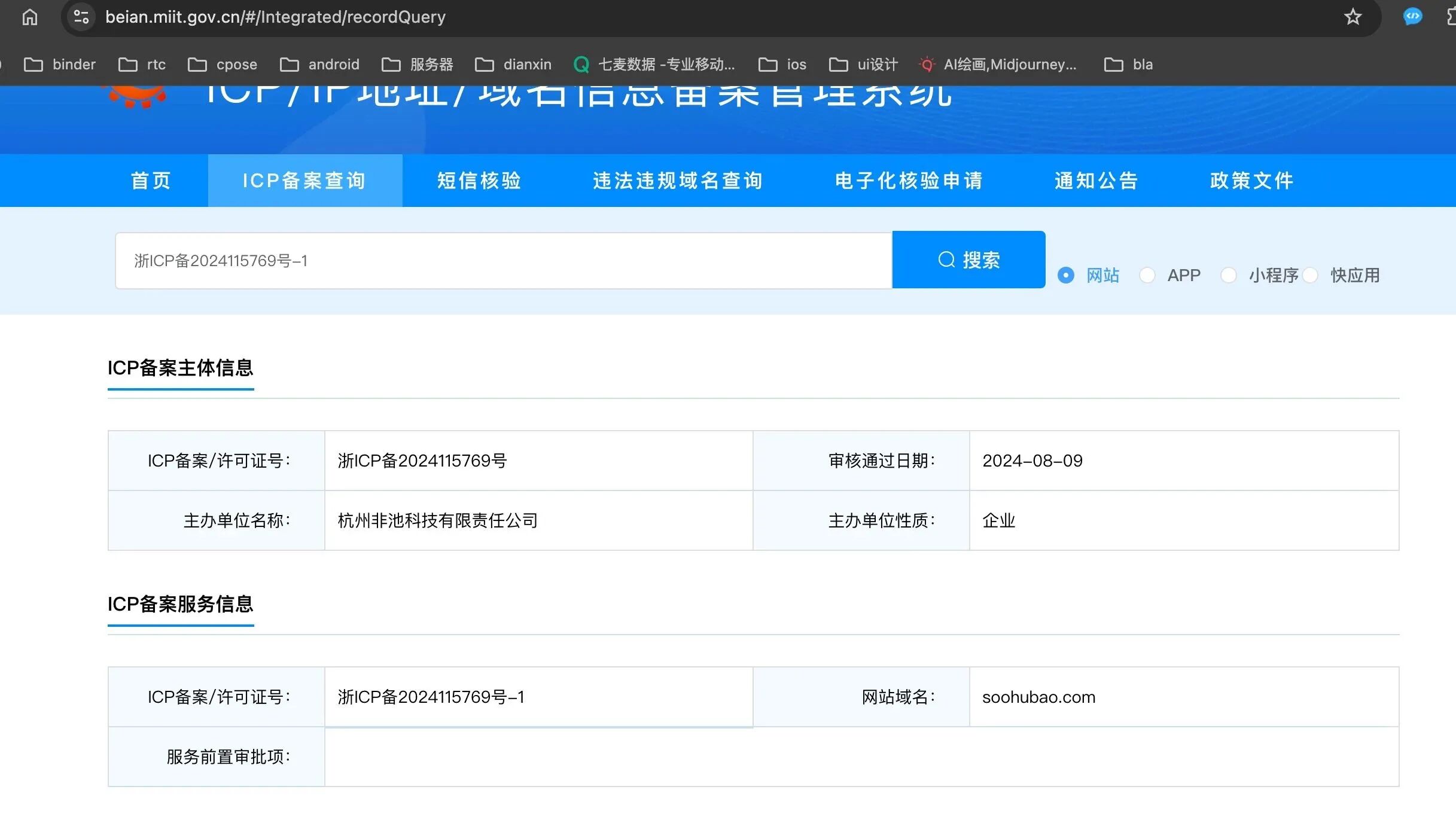Choose the 快应用 radio option

[1310, 275]
